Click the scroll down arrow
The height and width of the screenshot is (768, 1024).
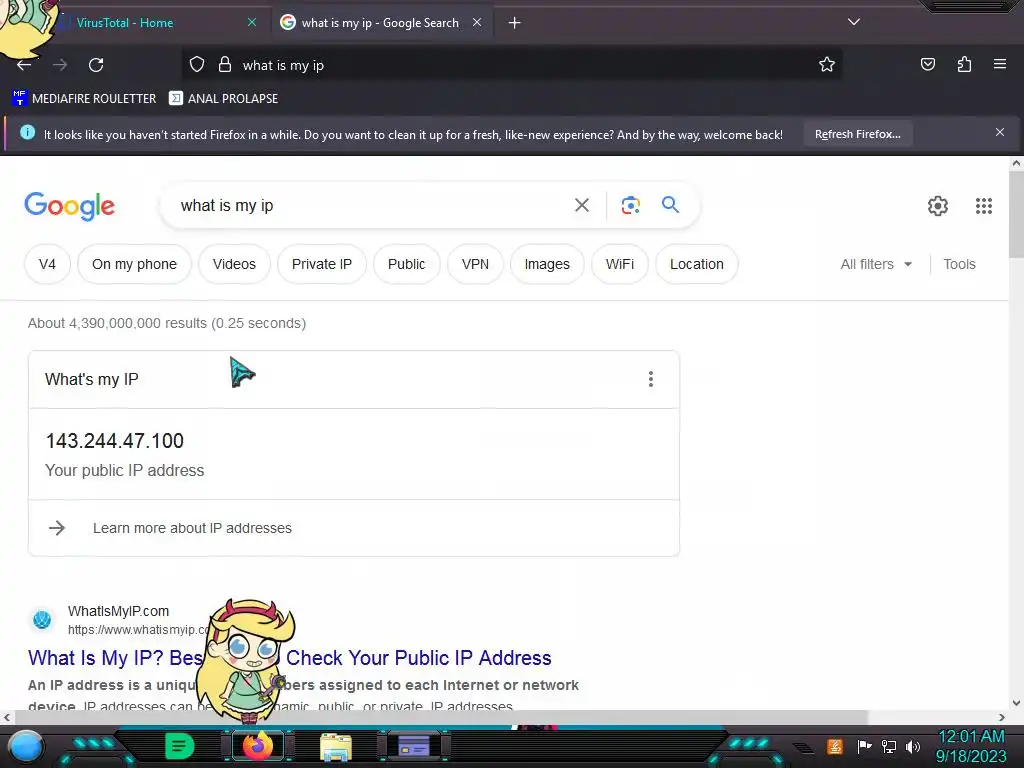[1016, 704]
